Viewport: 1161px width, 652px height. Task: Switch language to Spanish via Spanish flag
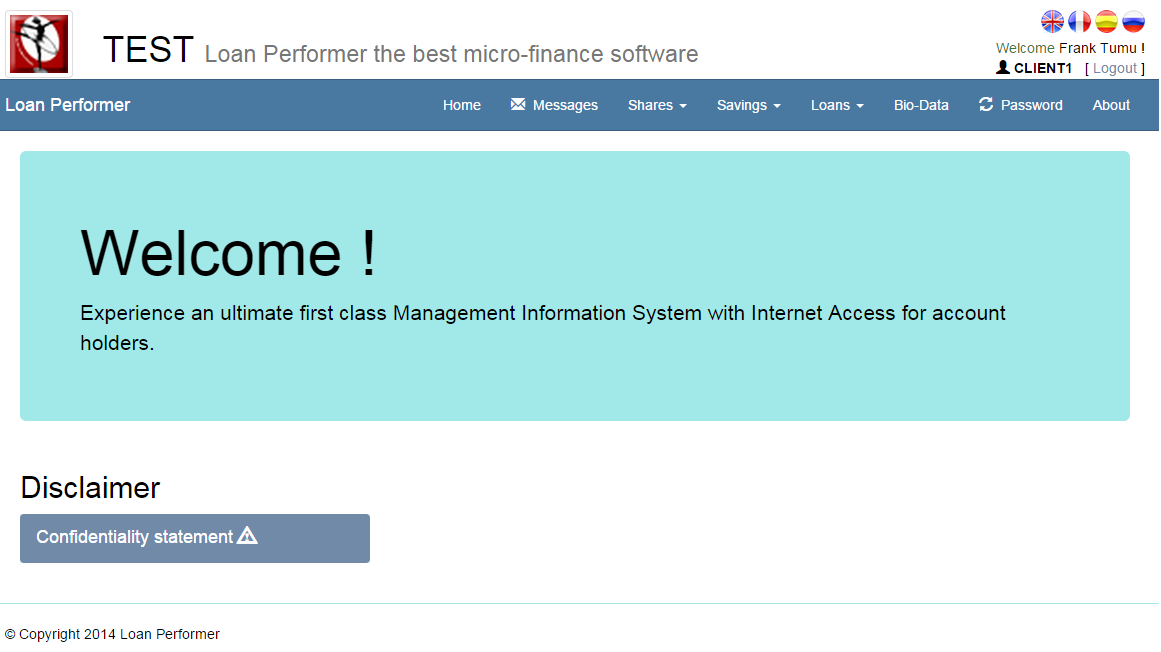[x=1106, y=21]
